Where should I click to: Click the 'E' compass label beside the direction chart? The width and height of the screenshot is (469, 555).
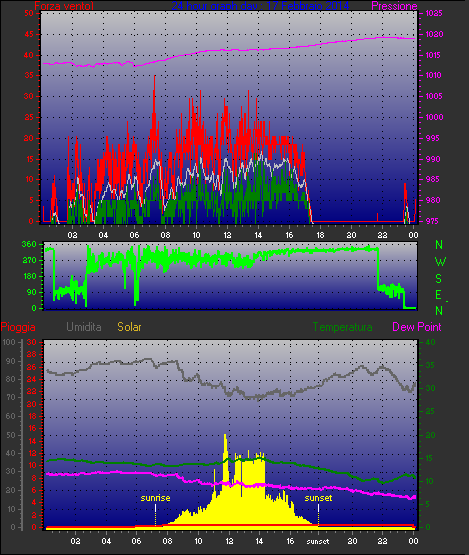pyautogui.click(x=438, y=294)
